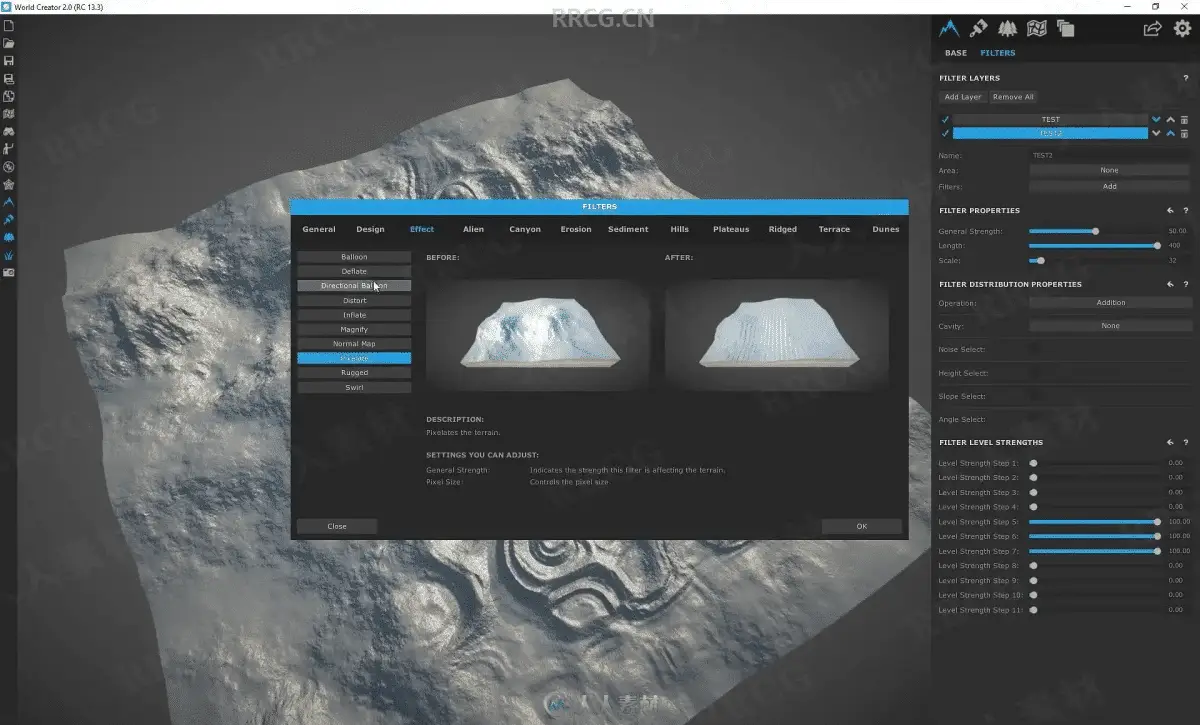Select the Rugged effect filter
The width and height of the screenshot is (1200, 725).
click(354, 373)
